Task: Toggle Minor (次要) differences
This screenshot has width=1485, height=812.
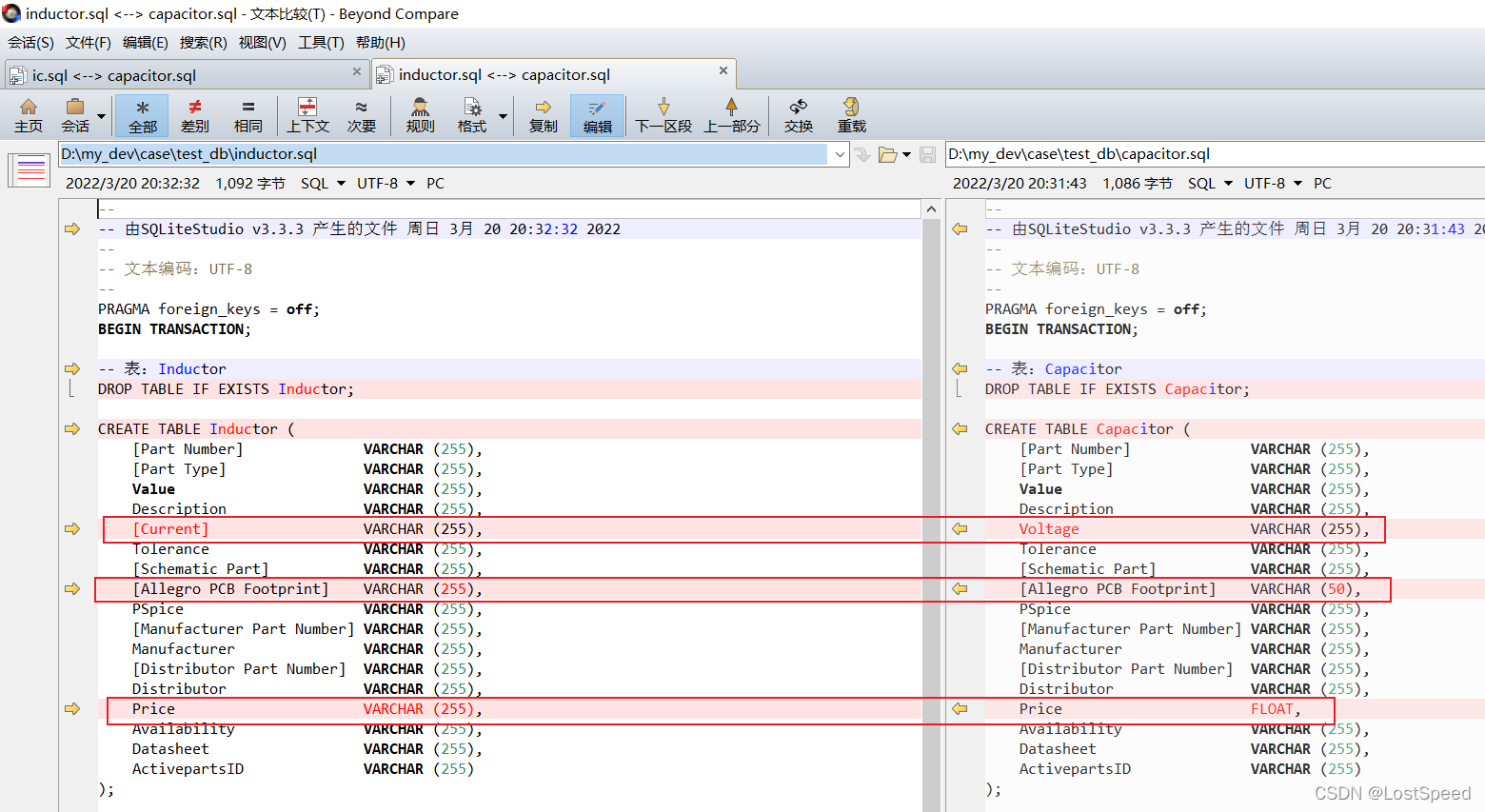Action: (x=361, y=115)
